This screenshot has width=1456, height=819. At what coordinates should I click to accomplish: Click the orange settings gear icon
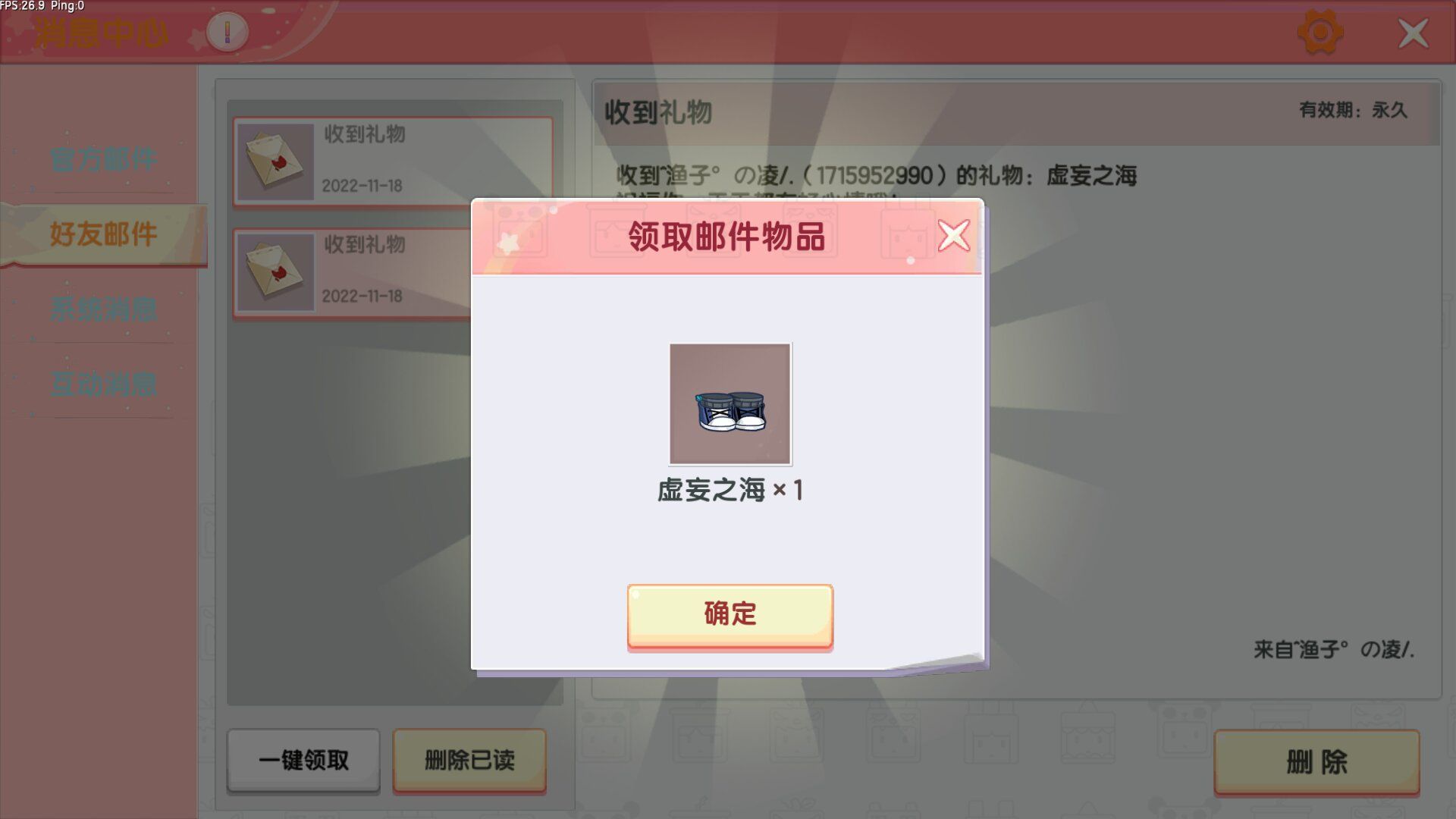point(1320,33)
